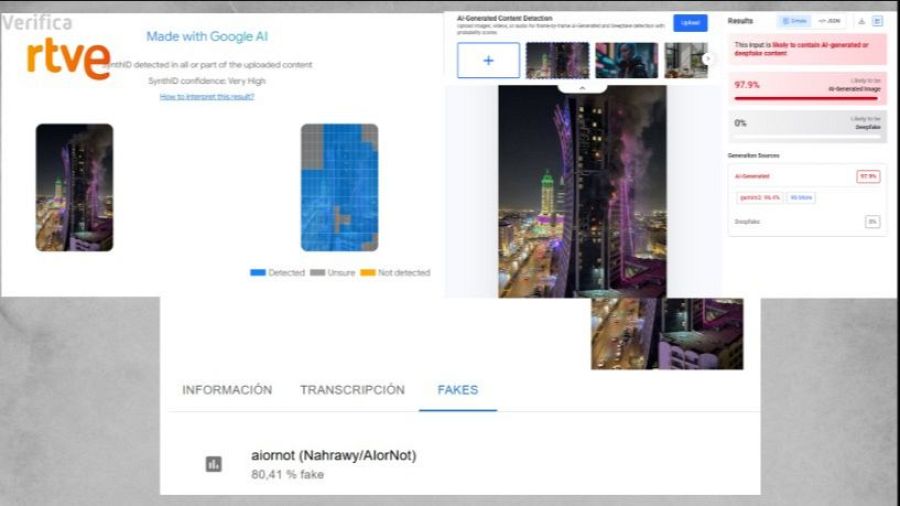Select the cyberpunk woman sample thumbnail
Image resolution: width=900 pixels, height=506 pixels.
(627, 60)
